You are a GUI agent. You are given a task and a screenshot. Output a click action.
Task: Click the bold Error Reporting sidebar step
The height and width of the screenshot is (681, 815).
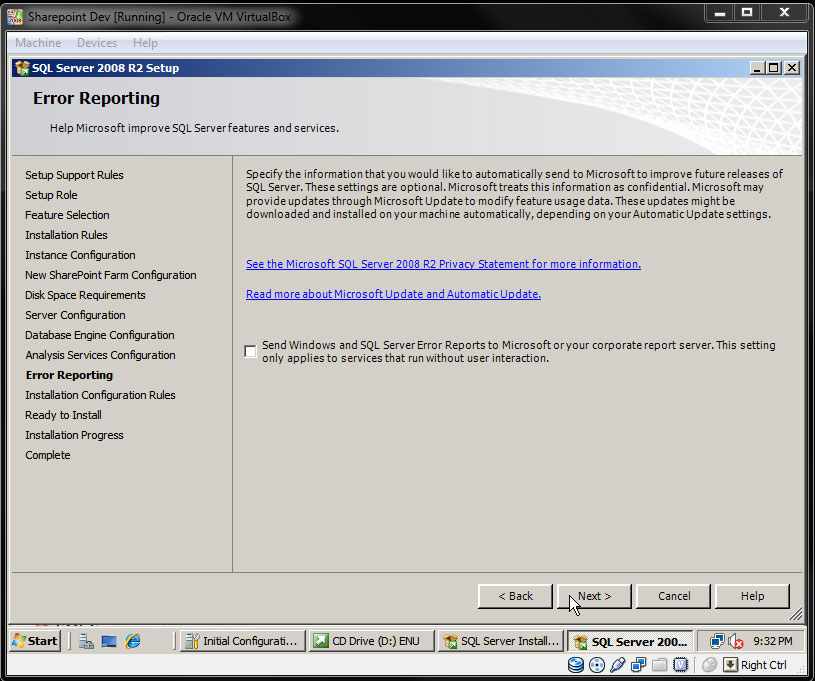click(69, 375)
